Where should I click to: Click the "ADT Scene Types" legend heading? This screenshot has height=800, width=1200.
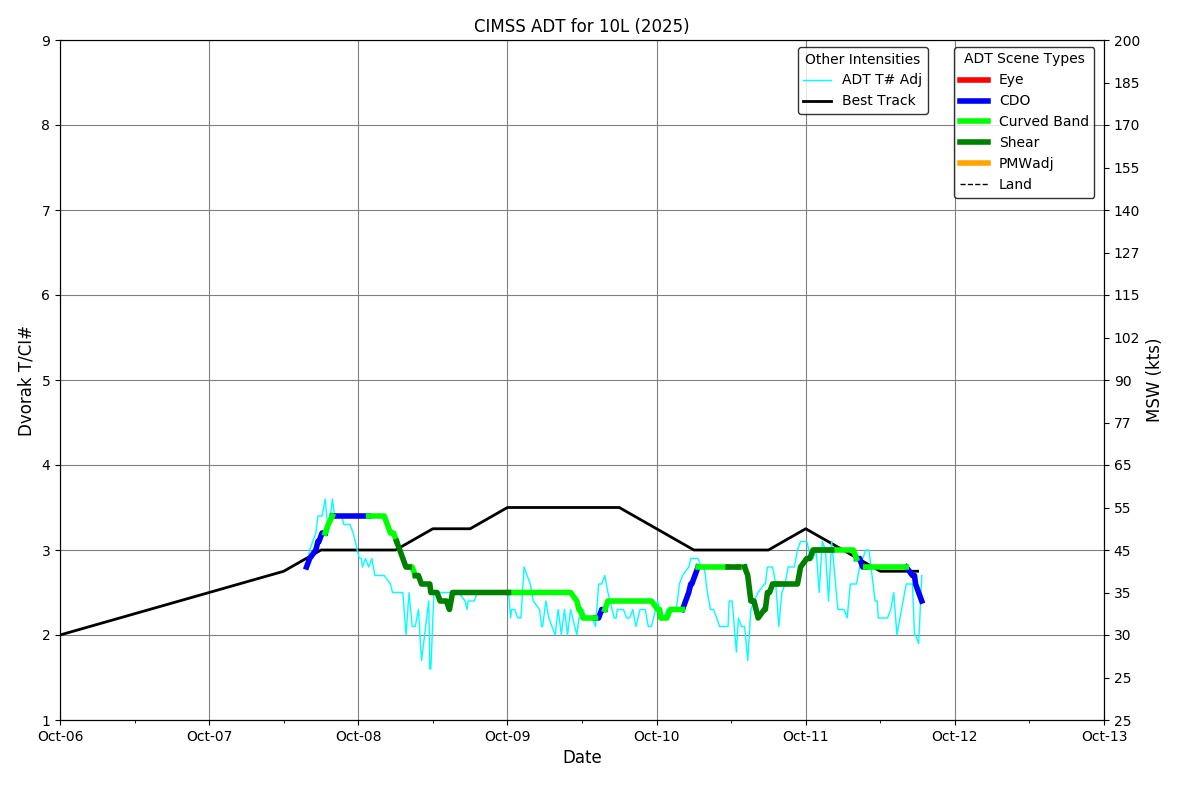pyautogui.click(x=1024, y=59)
